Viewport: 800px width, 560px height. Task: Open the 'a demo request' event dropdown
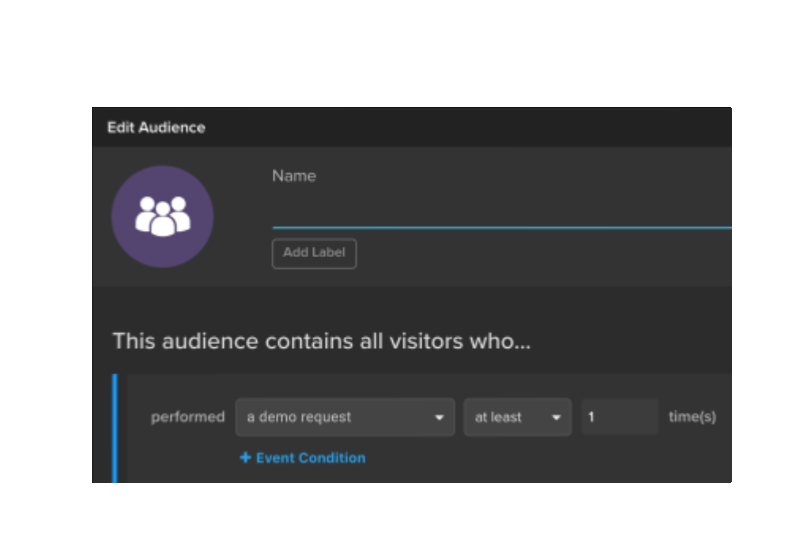click(344, 417)
